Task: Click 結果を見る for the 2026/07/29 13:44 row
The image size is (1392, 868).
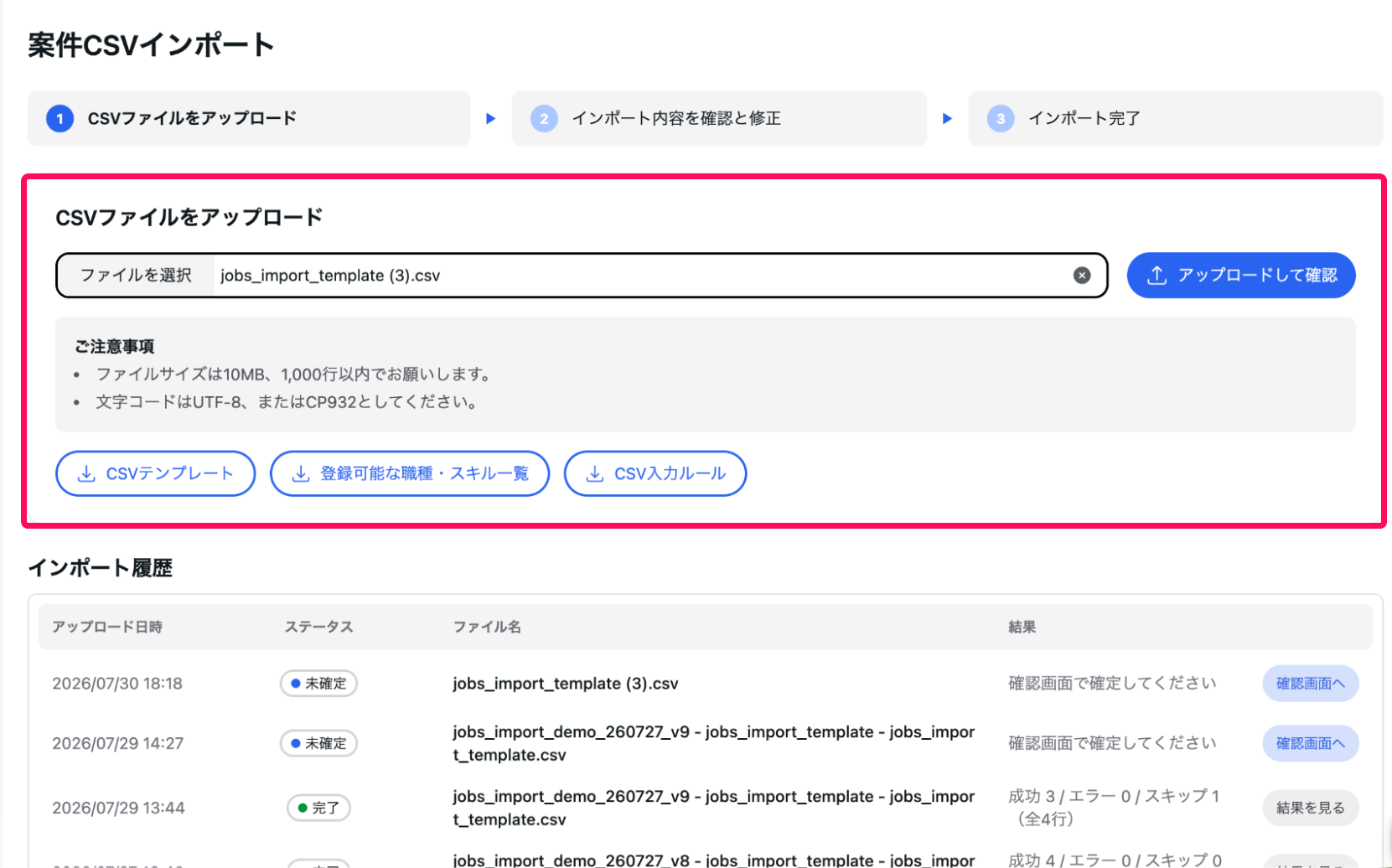Action: click(1311, 808)
